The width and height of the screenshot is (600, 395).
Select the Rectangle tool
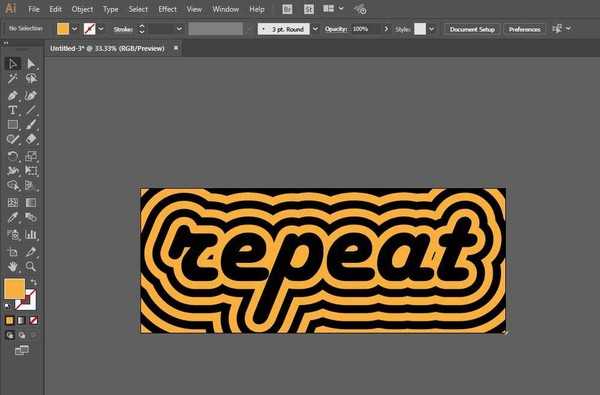point(13,125)
